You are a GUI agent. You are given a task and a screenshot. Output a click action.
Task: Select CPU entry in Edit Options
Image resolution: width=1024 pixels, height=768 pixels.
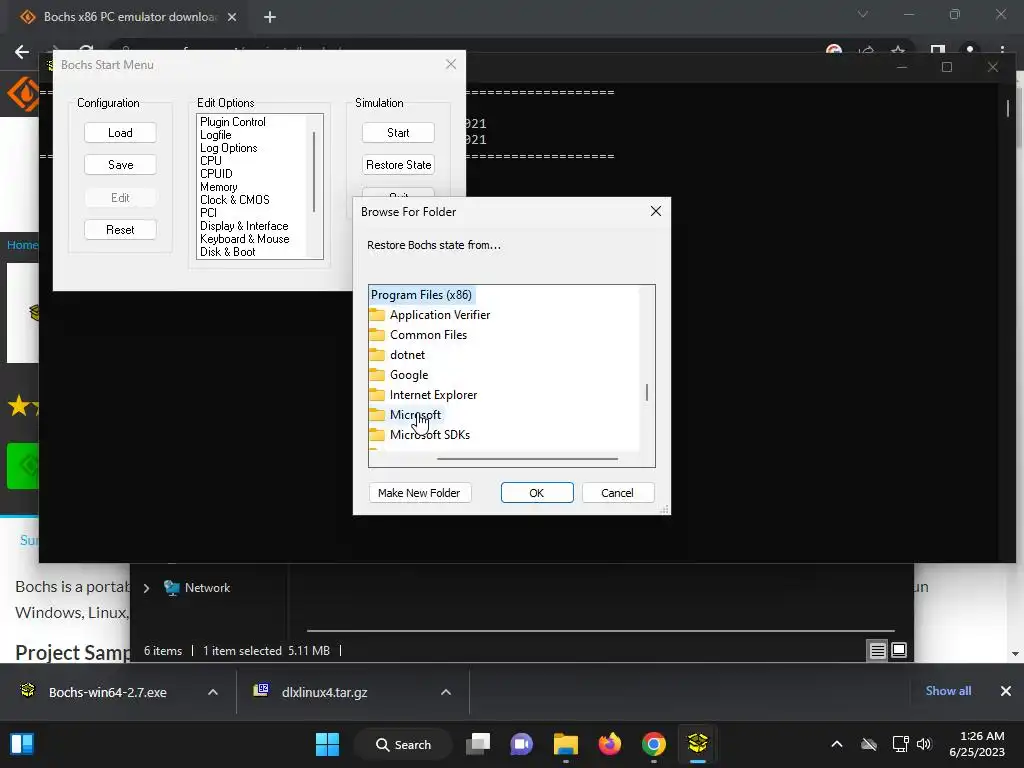(x=211, y=161)
